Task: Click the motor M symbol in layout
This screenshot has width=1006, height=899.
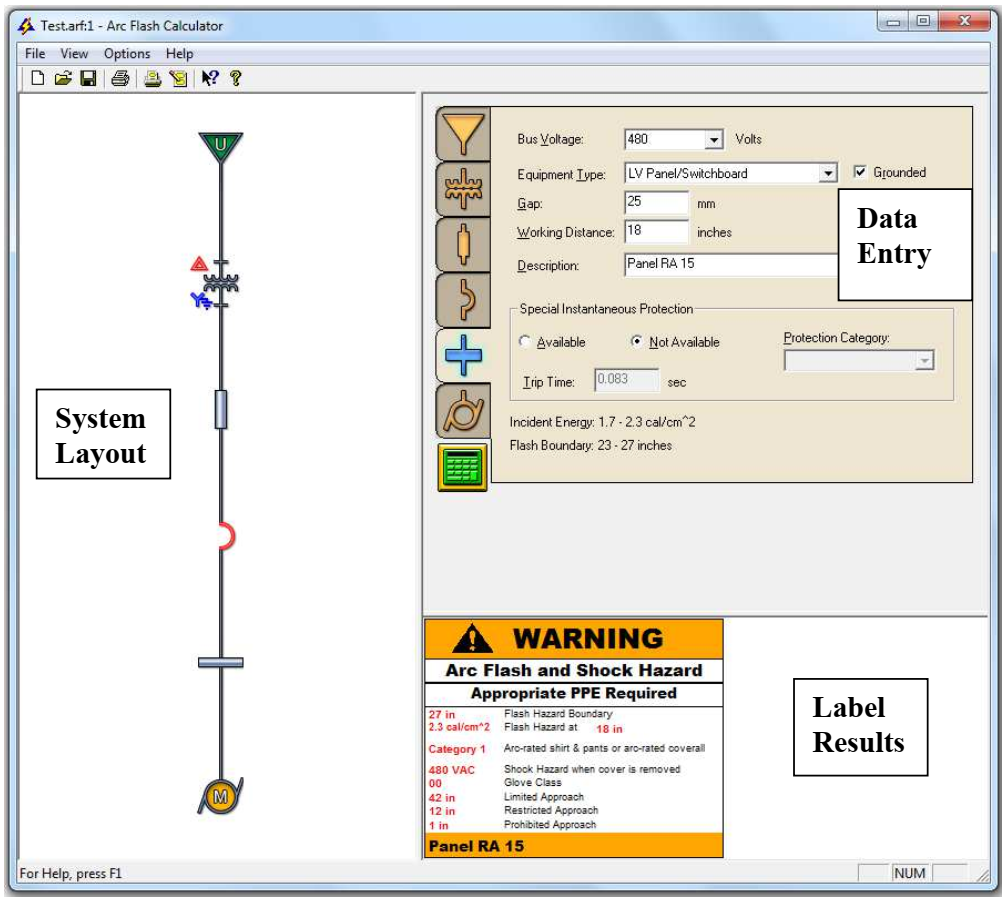Action: pos(221,796)
